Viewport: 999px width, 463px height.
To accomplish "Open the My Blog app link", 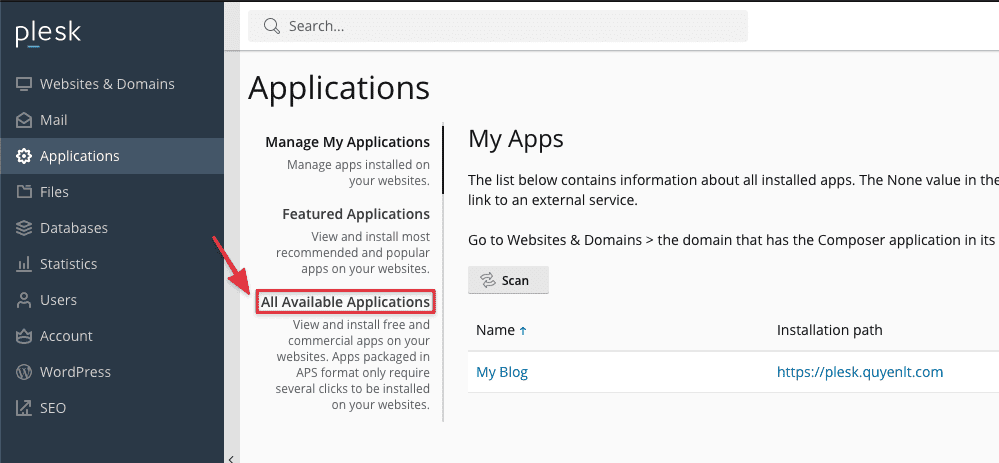I will click(x=502, y=372).
